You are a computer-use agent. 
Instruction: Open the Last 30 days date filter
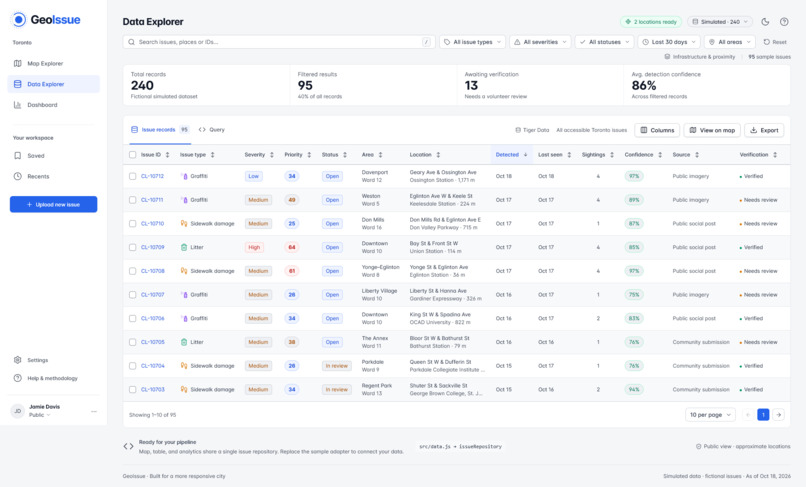click(x=669, y=42)
